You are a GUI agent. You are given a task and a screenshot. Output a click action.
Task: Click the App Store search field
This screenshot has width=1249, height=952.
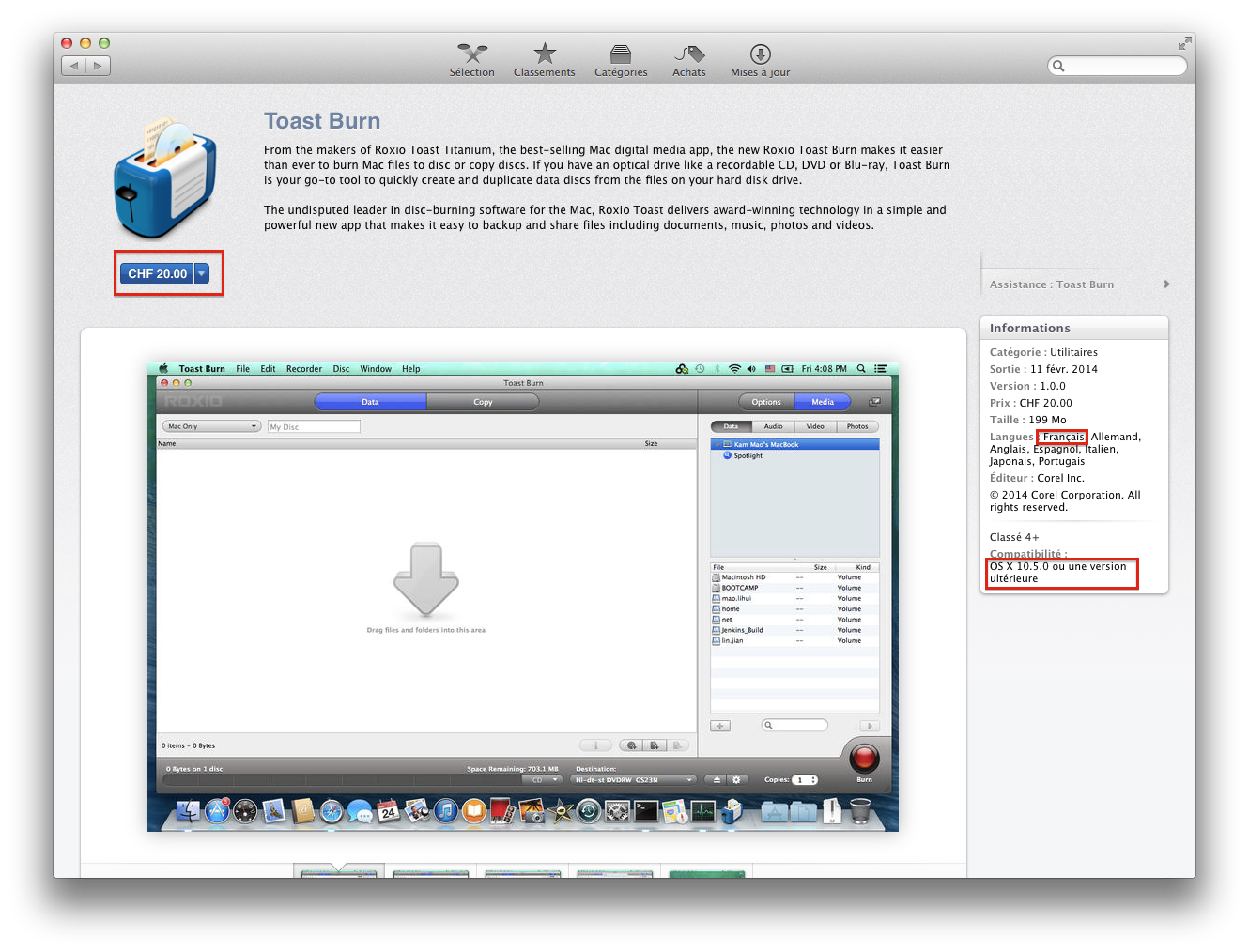click(1122, 66)
